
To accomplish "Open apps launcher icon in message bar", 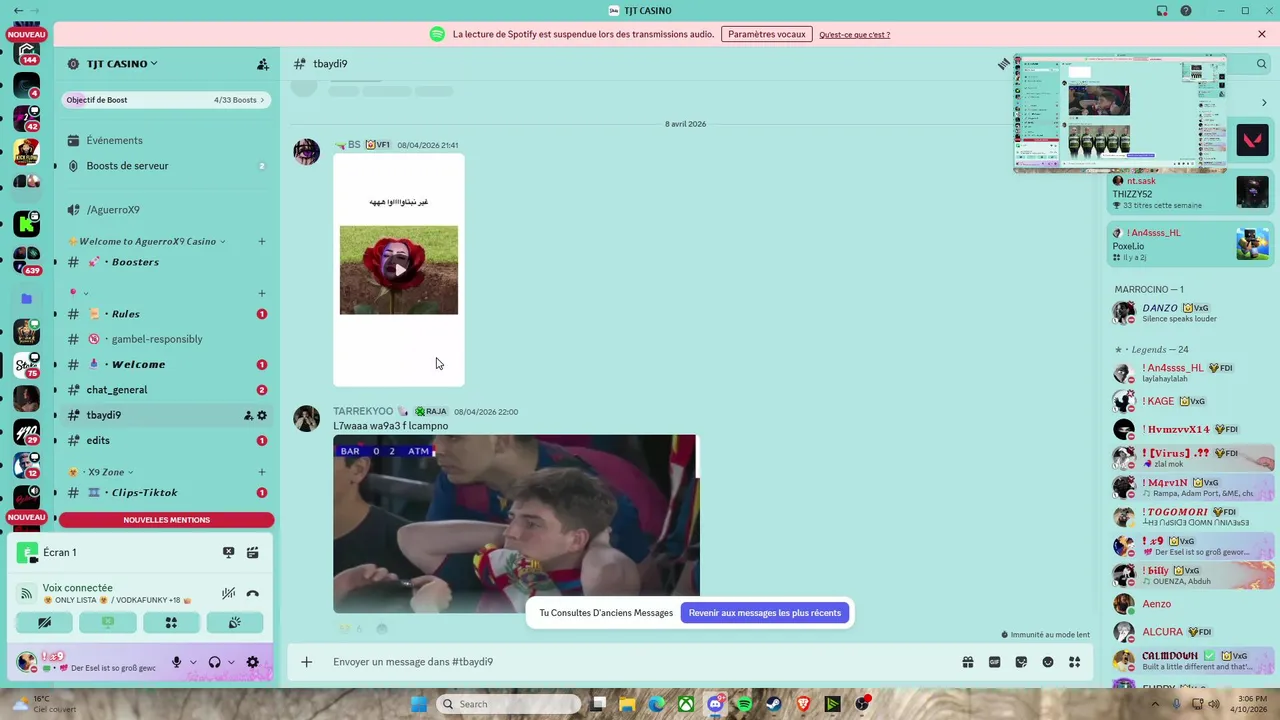I will click(1075, 662).
